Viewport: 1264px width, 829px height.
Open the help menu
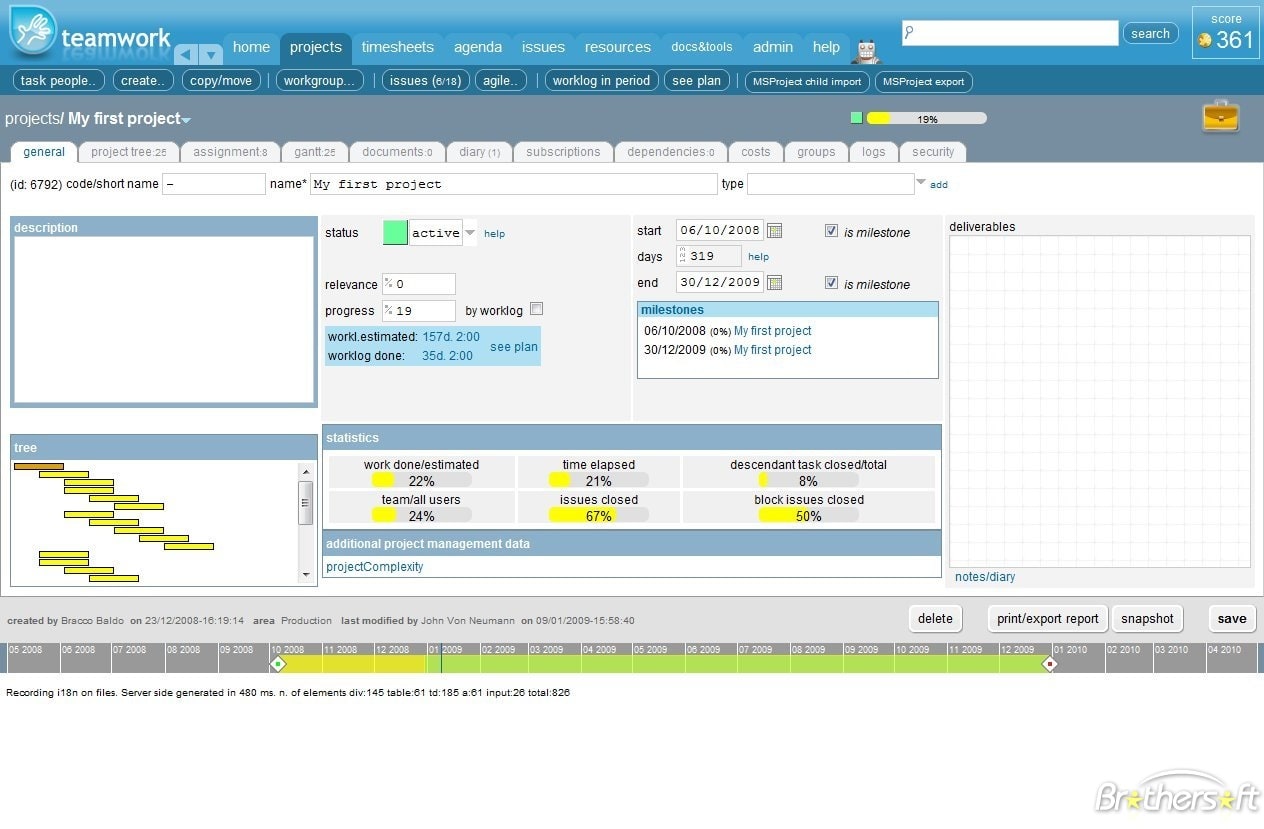coord(827,47)
